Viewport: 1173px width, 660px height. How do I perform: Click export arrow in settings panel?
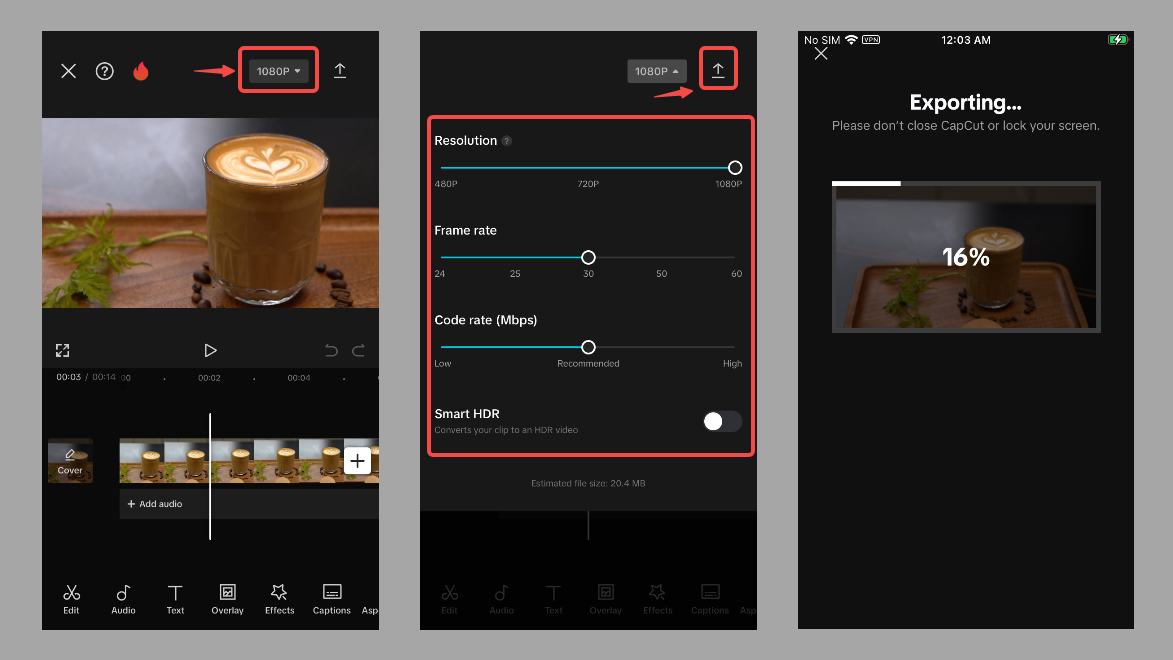coord(718,70)
